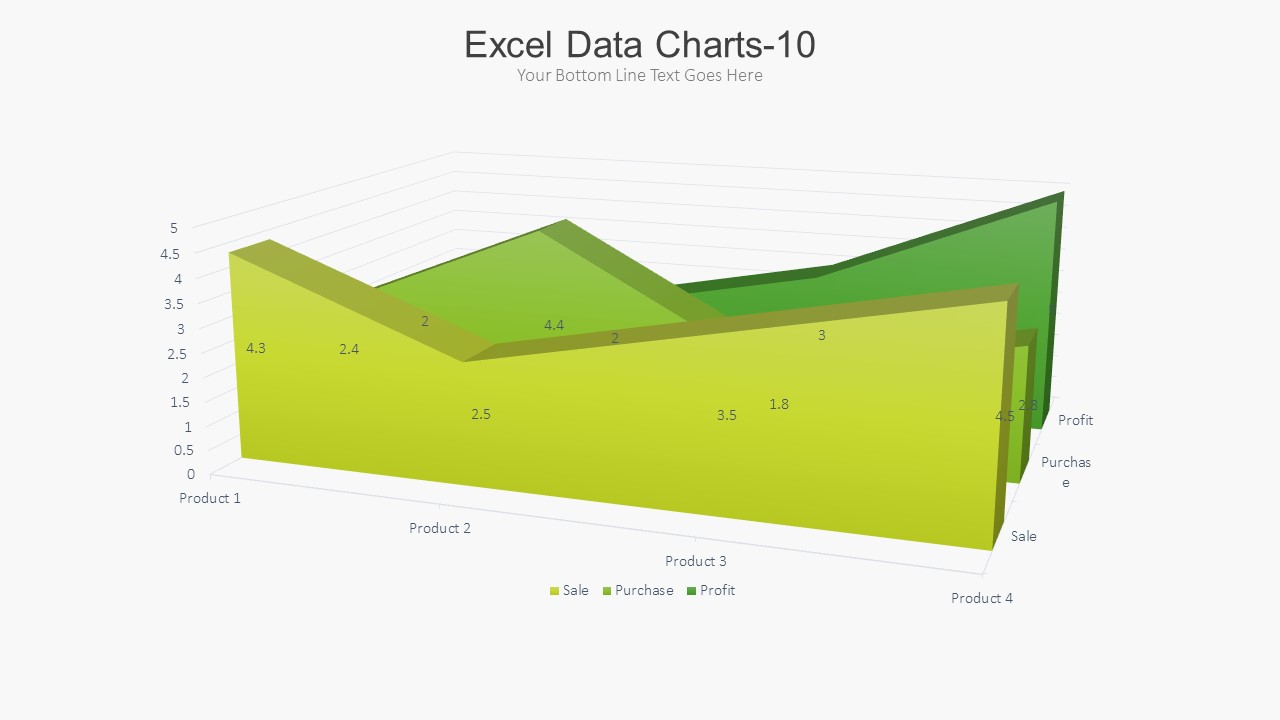This screenshot has height=720, width=1280.
Task: Click the Profit label on the depth axis
Action: coord(1075,420)
